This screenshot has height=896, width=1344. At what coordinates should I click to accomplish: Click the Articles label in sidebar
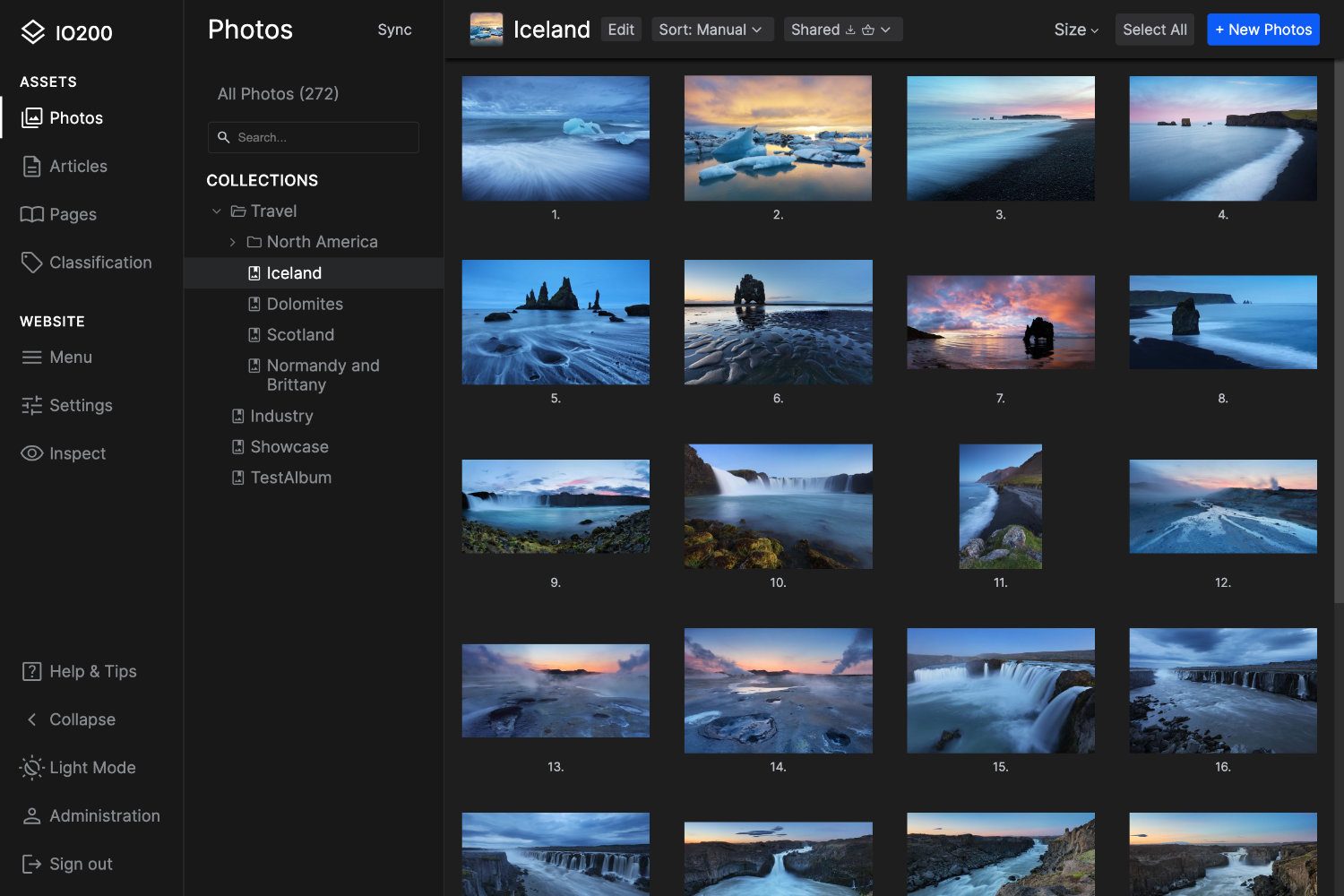[x=78, y=166]
